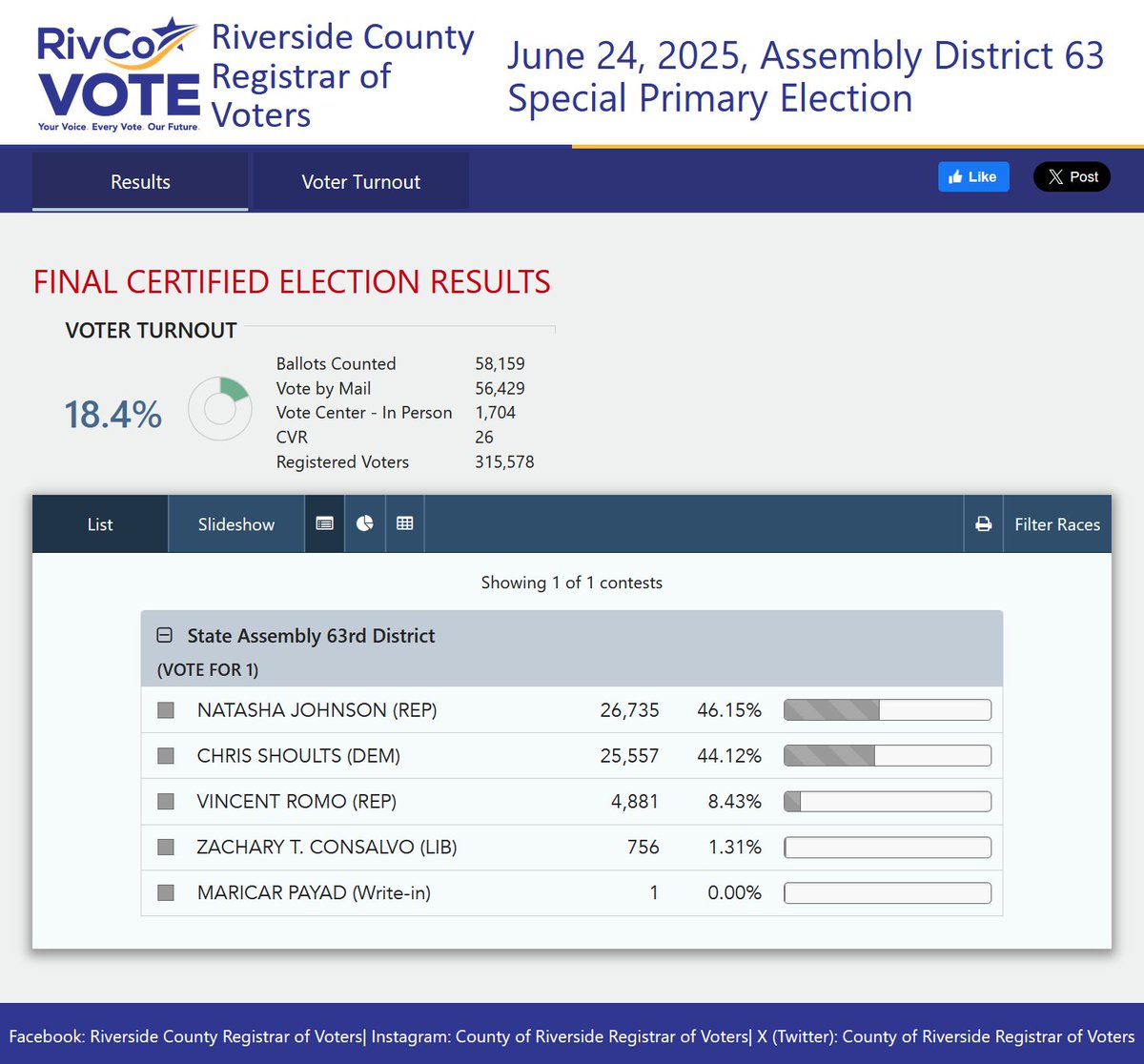The image size is (1144, 1064).
Task: Open the RivCo Vote logo
Action: coord(118,74)
